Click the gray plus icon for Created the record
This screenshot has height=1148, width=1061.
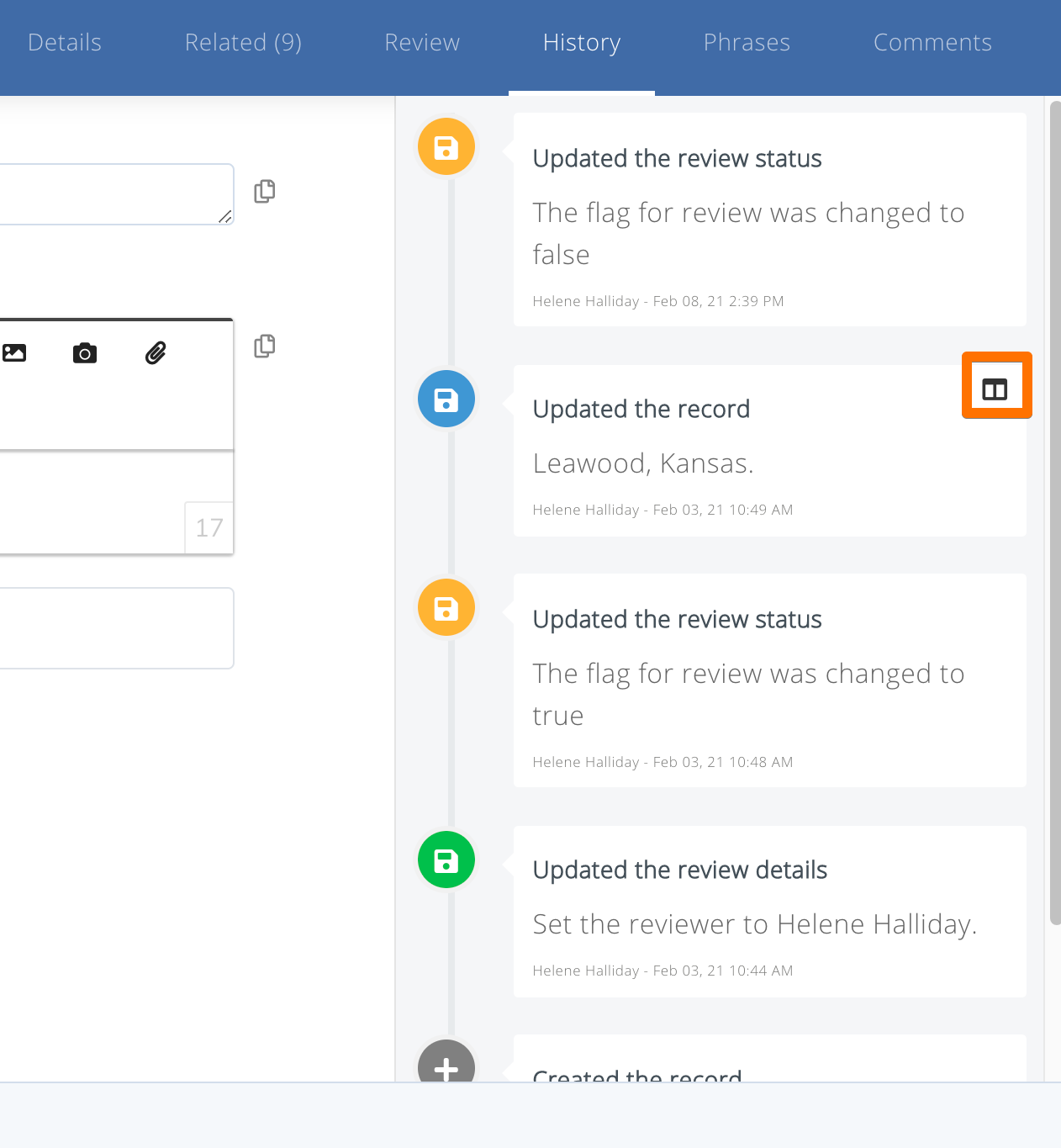(446, 1064)
